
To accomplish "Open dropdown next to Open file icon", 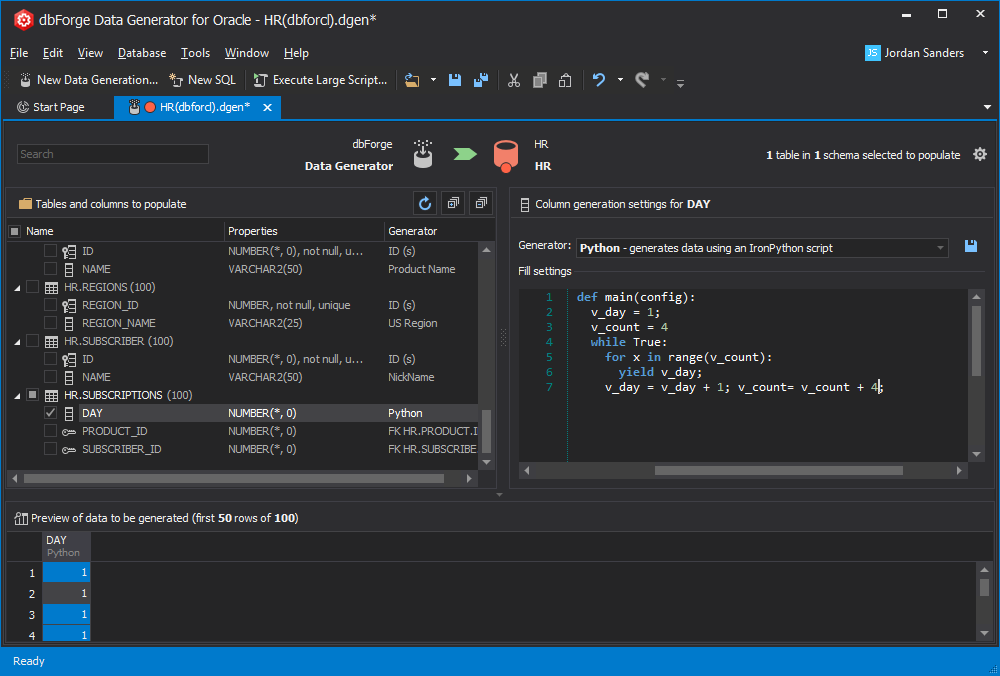I will (434, 80).
